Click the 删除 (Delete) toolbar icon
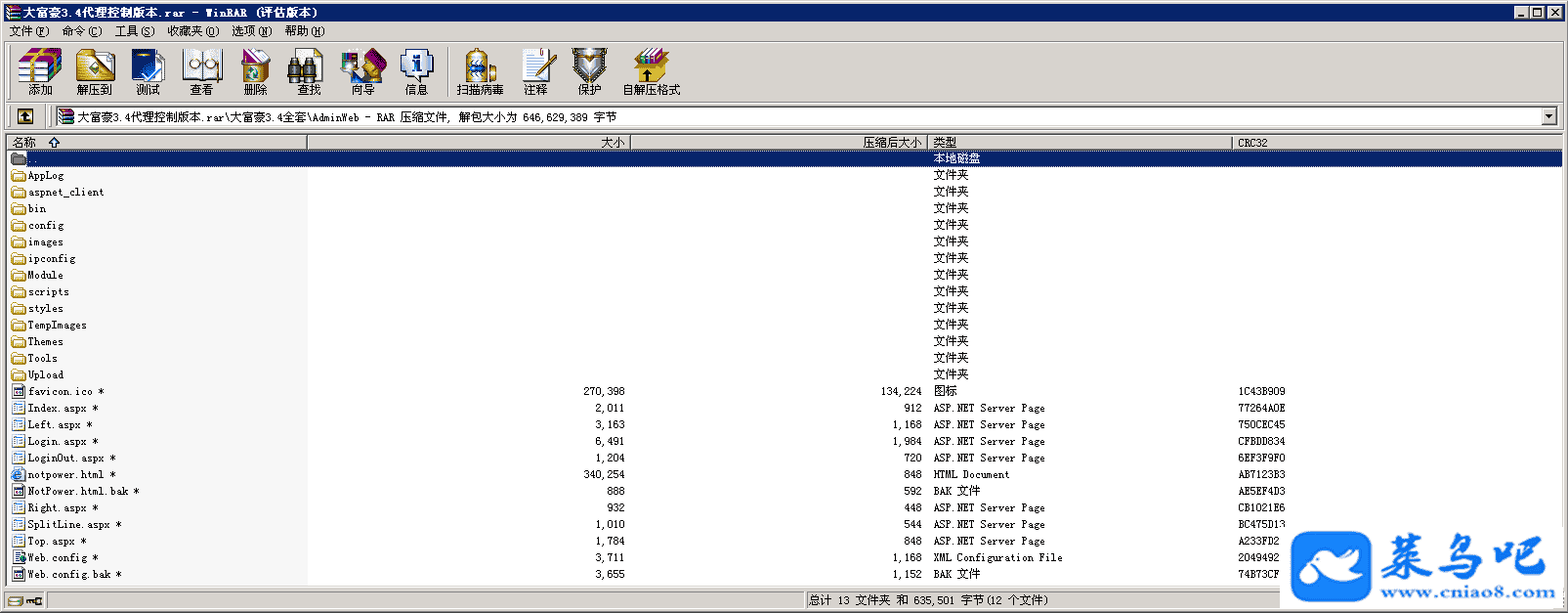This screenshot has width=1568, height=613. tap(255, 71)
